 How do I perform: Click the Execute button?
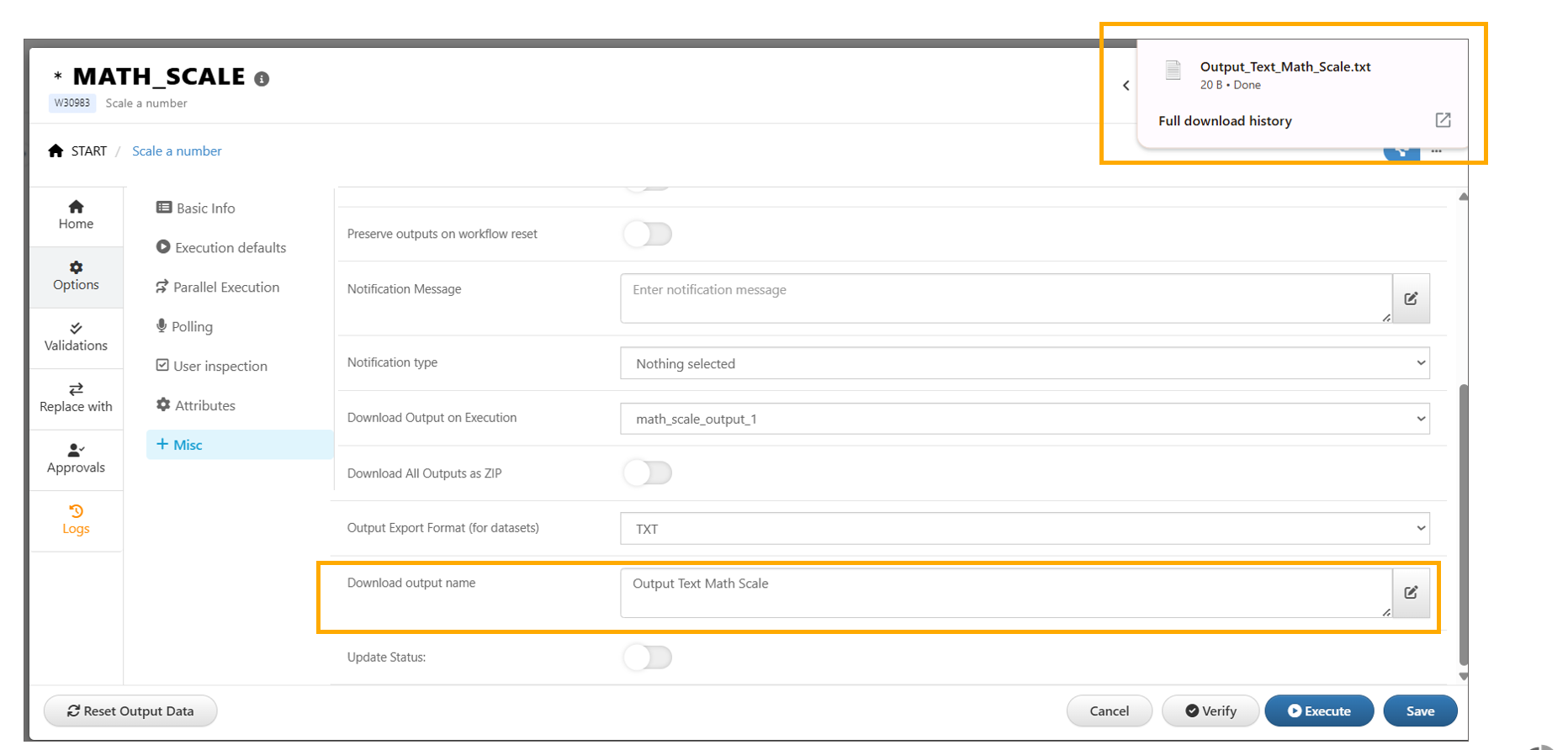1318,711
